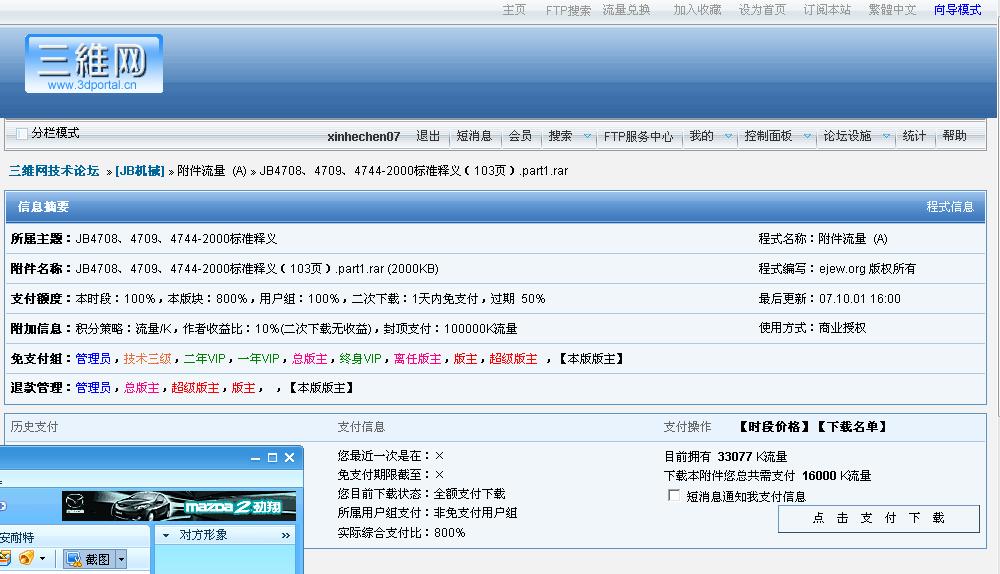Click the 点击支付下载 button

pyautogui.click(x=878, y=518)
